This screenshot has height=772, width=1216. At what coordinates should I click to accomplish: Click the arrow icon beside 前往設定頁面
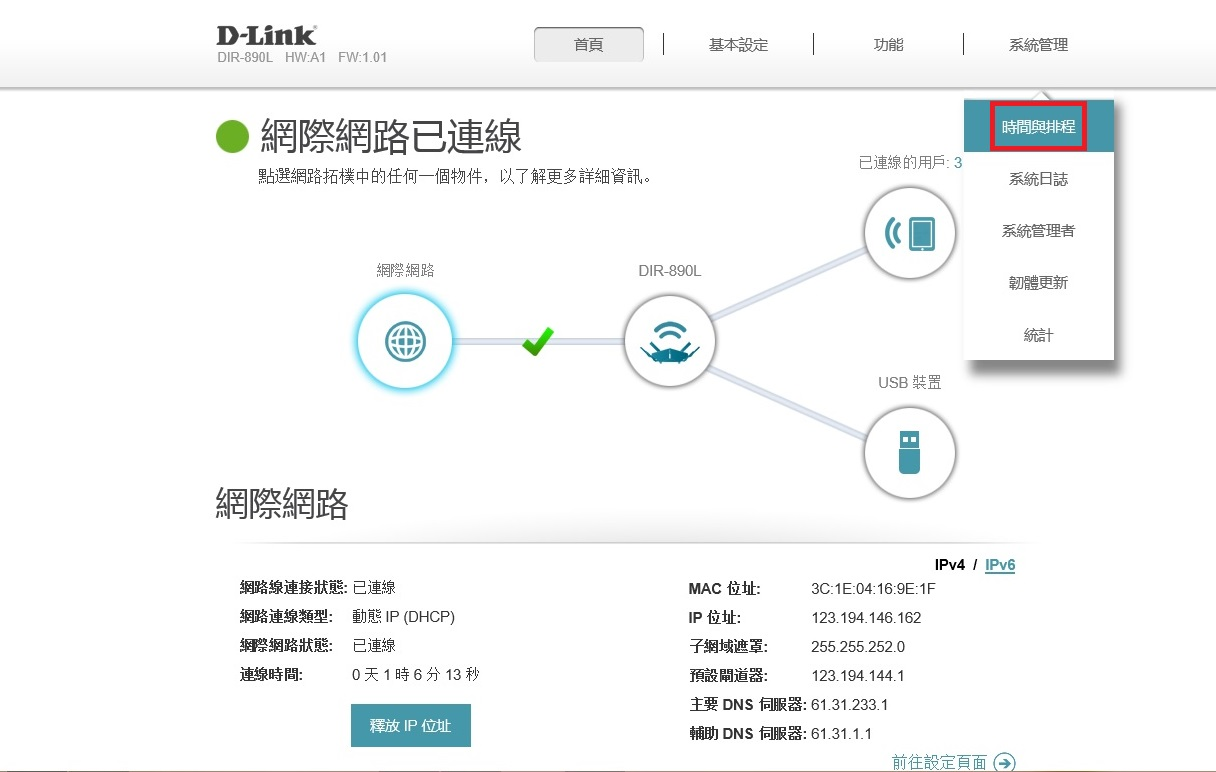(x=1005, y=763)
